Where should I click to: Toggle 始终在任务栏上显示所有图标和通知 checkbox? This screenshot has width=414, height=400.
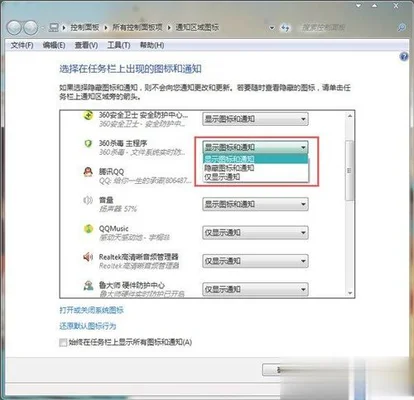click(63, 343)
